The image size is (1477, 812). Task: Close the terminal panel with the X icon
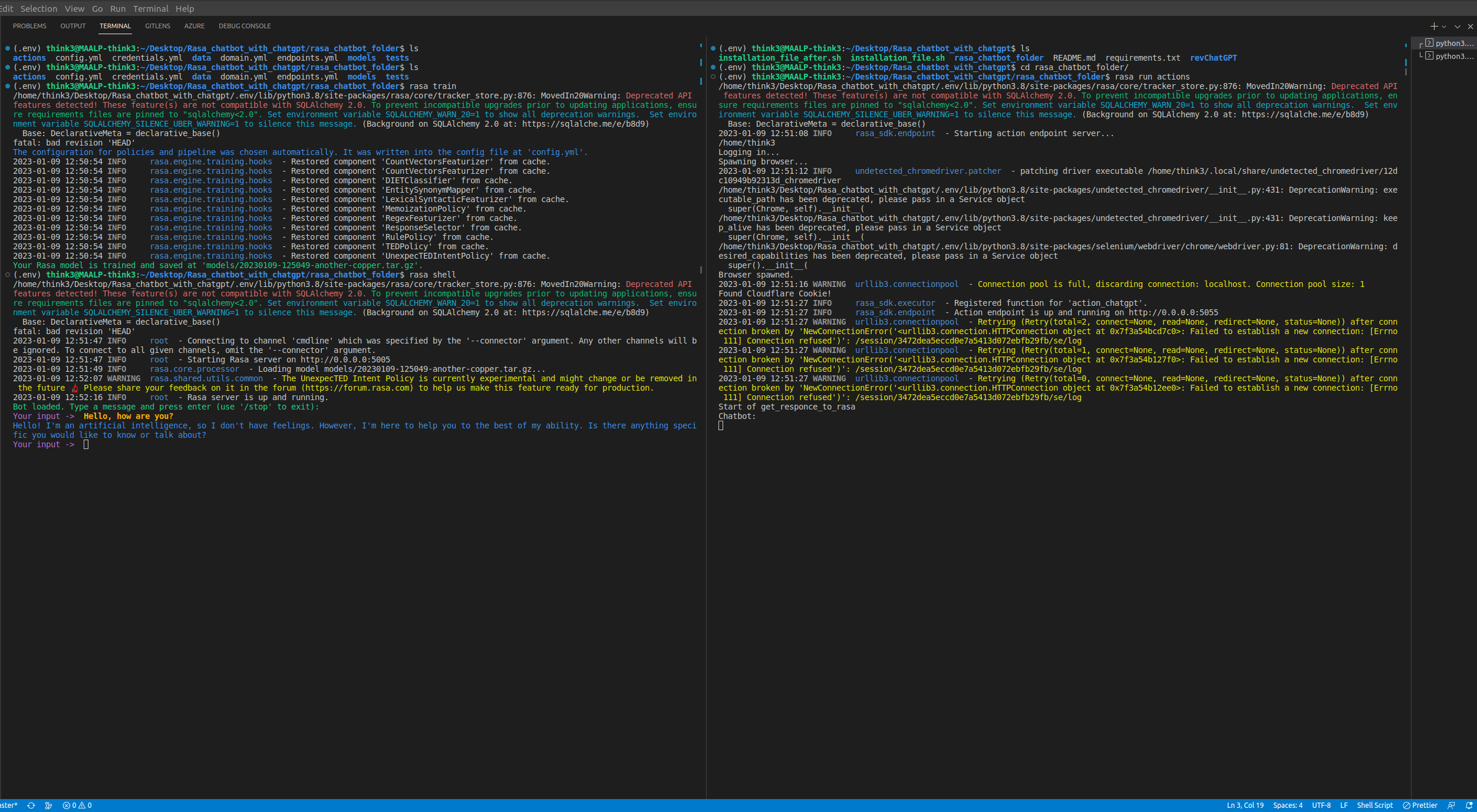click(1471, 27)
